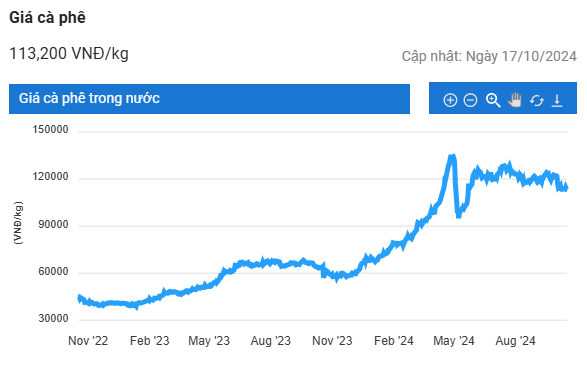Click the Aug '24 x-axis label
This screenshot has width=587, height=365.
pyautogui.click(x=515, y=341)
